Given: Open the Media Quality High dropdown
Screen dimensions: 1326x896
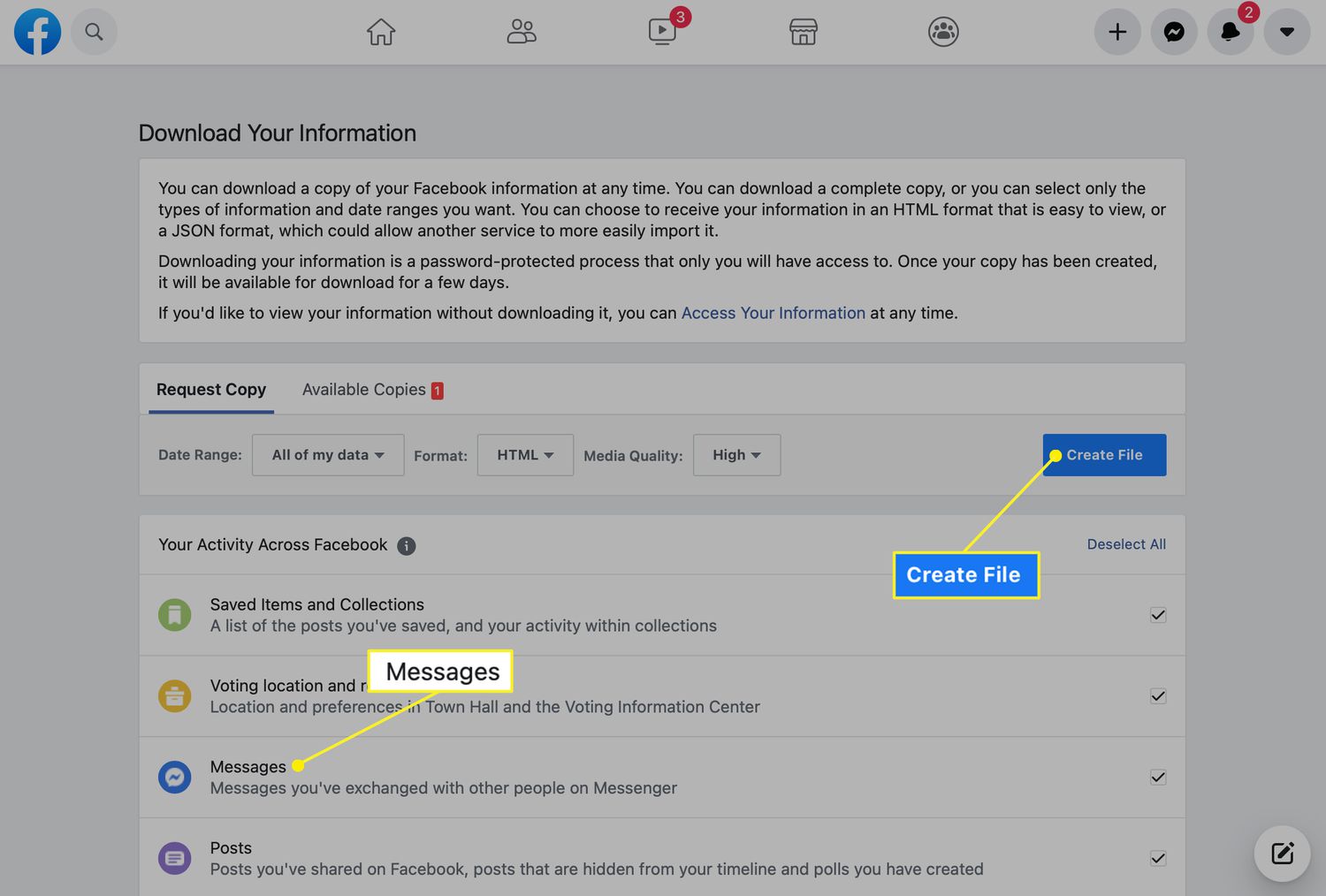Looking at the screenshot, I should point(736,455).
